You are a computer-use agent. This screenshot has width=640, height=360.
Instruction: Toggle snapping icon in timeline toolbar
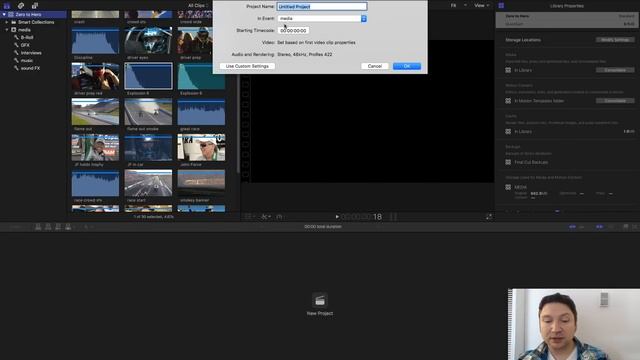599,227
